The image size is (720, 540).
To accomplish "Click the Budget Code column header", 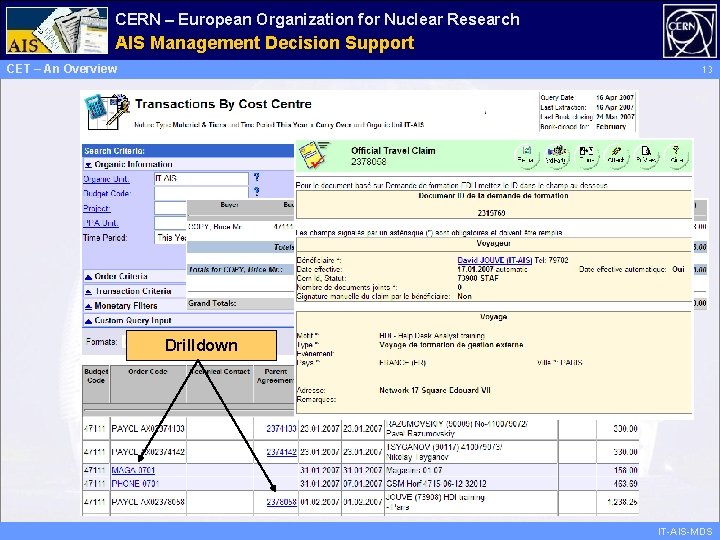I will 96,384.
